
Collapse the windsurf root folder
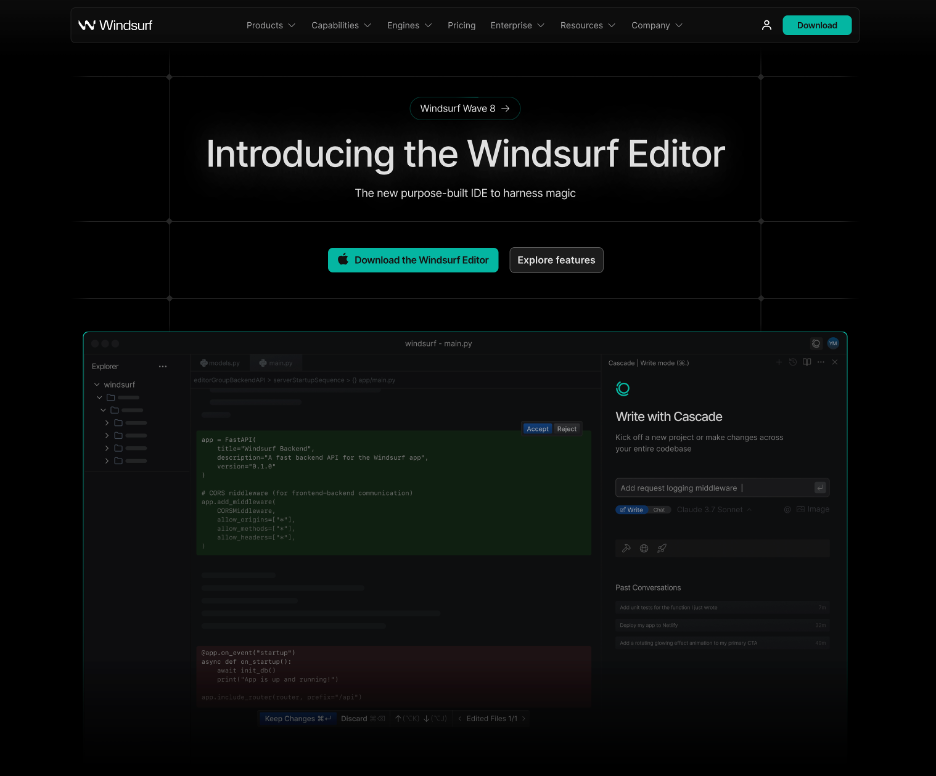(x=97, y=384)
